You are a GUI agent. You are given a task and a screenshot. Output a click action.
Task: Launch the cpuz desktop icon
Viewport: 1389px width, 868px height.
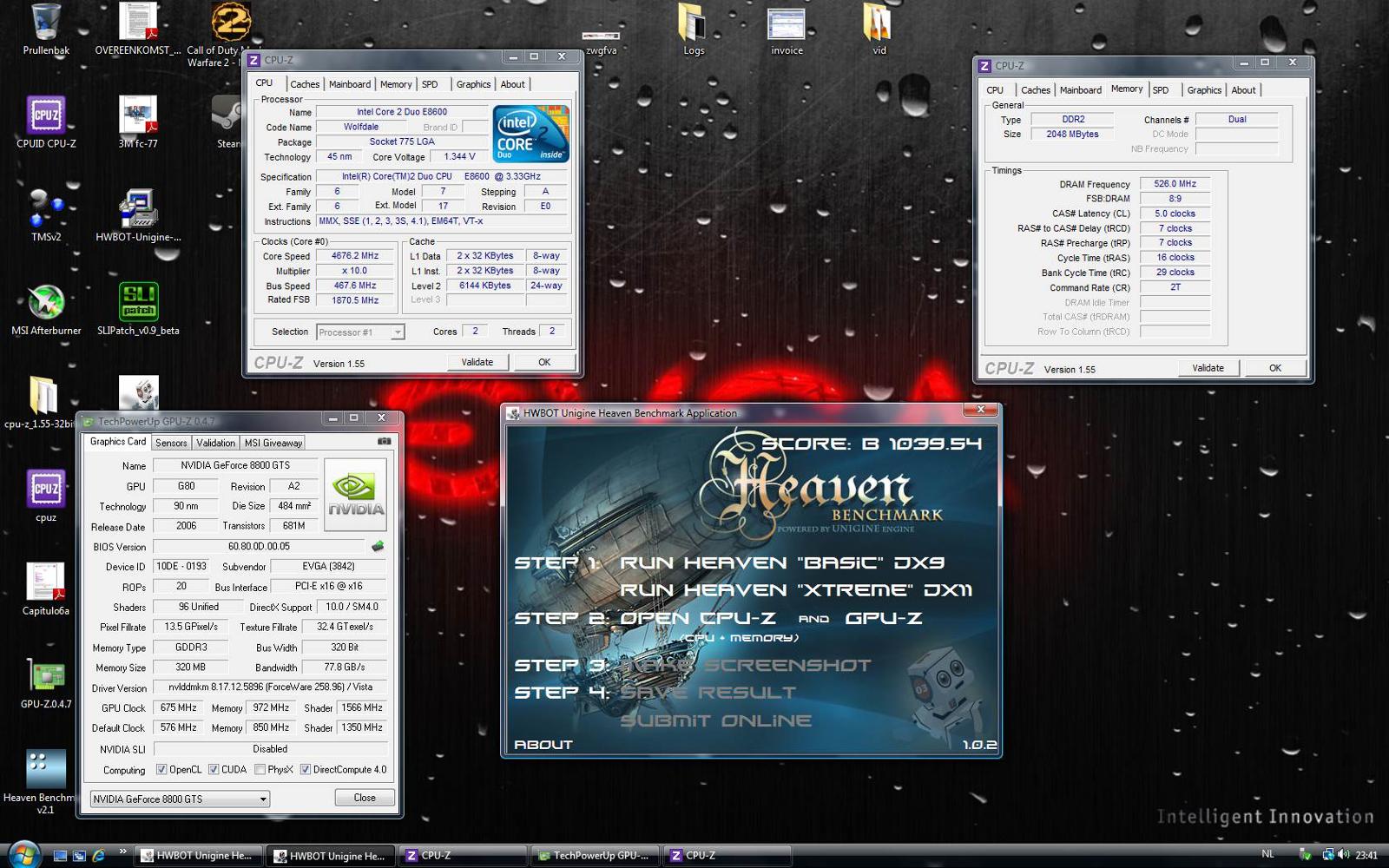click(x=46, y=496)
